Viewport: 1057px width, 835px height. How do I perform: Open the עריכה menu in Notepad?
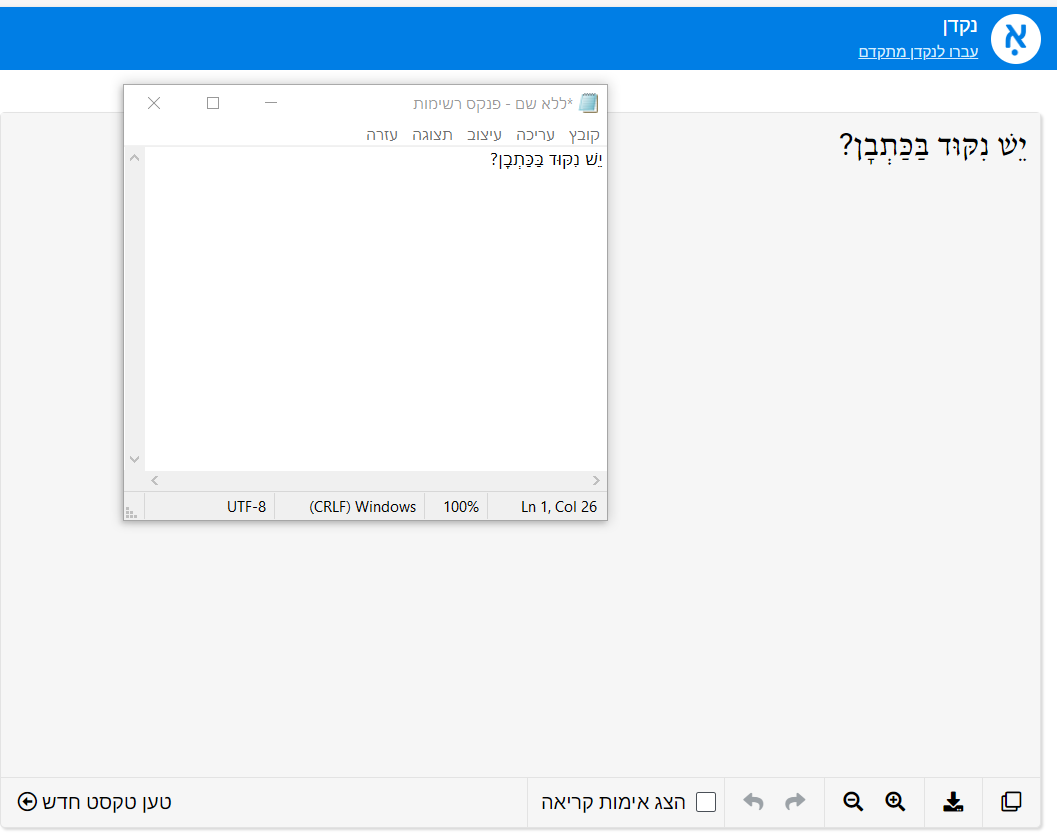[535, 135]
